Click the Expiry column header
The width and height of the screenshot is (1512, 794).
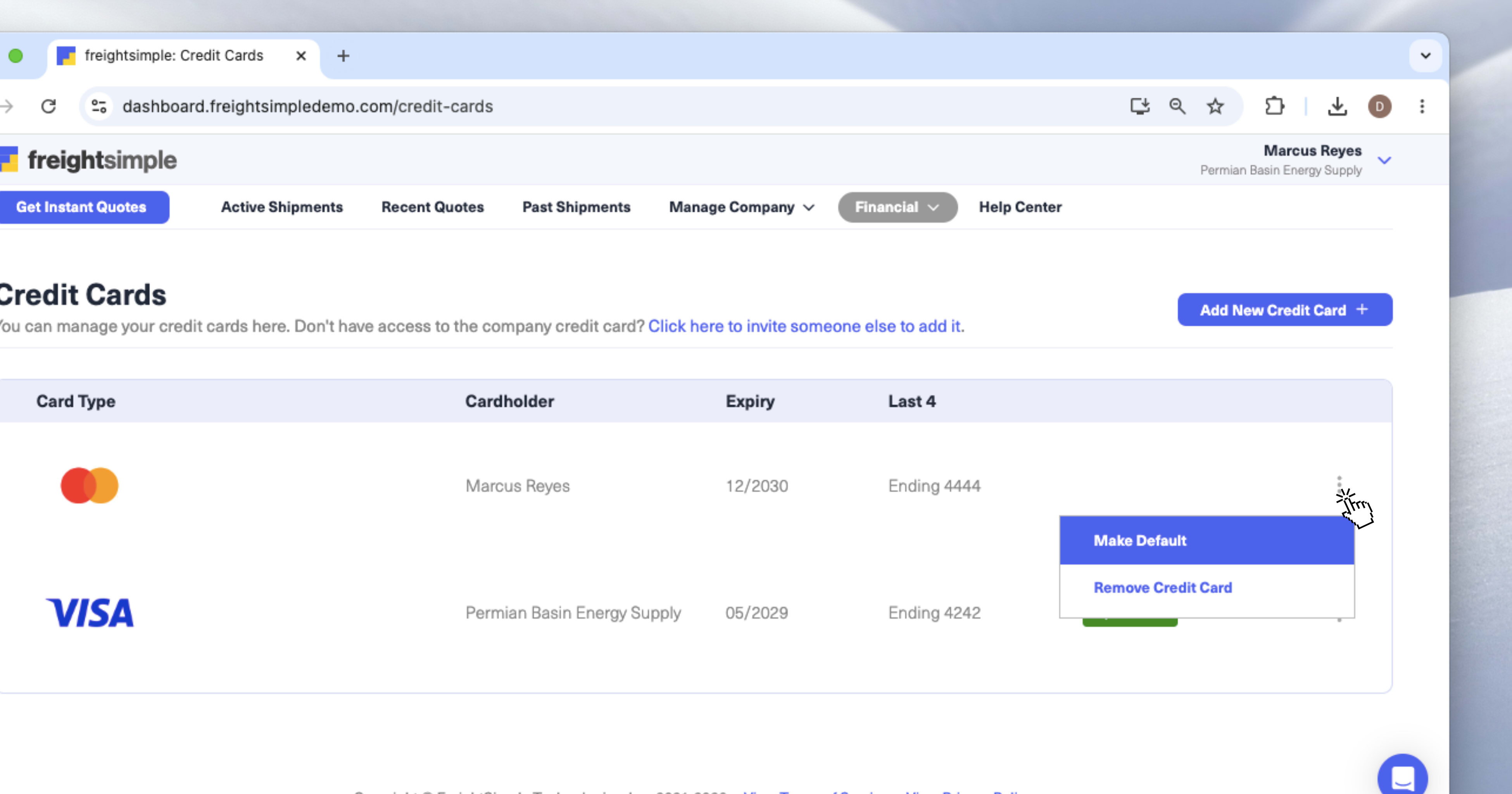pyautogui.click(x=750, y=401)
